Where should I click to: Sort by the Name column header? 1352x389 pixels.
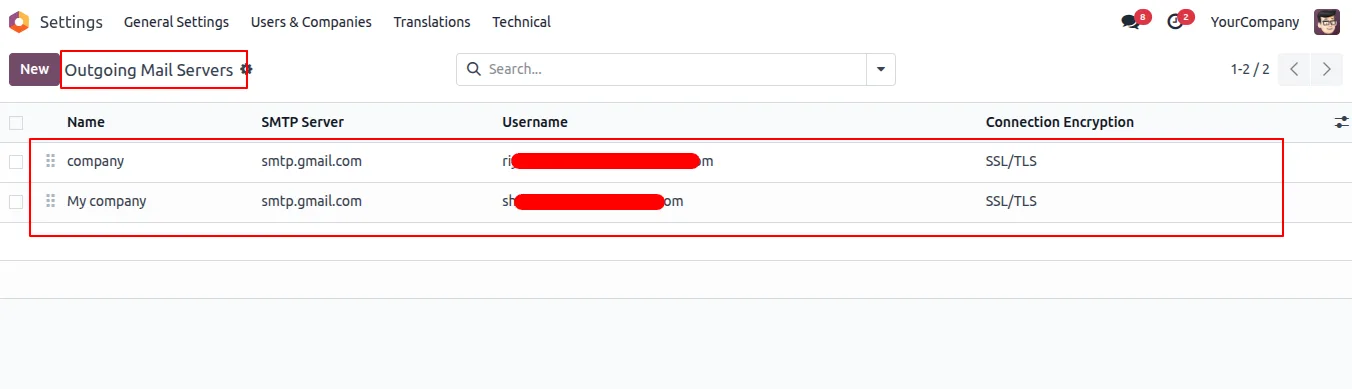(x=86, y=122)
